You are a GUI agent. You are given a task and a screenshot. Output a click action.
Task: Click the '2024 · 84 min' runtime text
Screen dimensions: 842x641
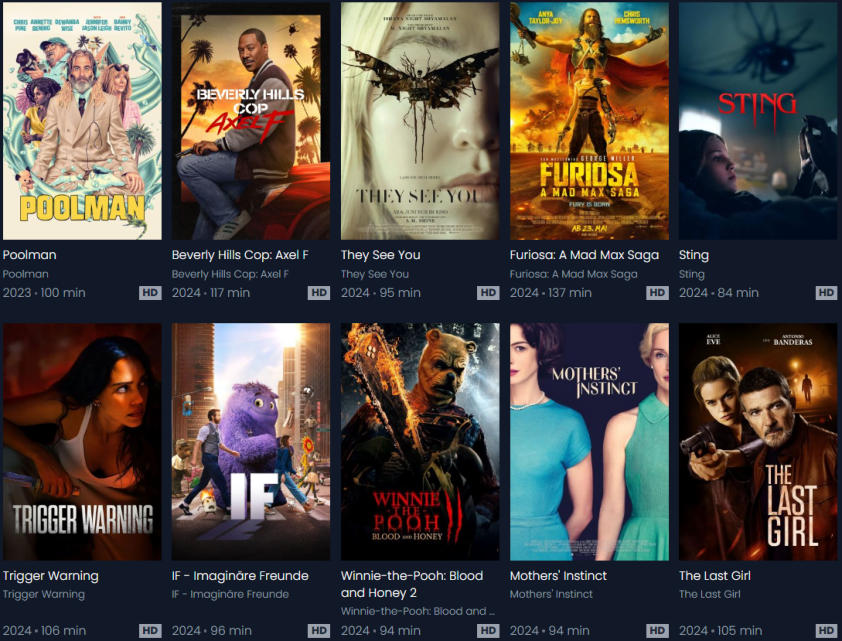[719, 293]
